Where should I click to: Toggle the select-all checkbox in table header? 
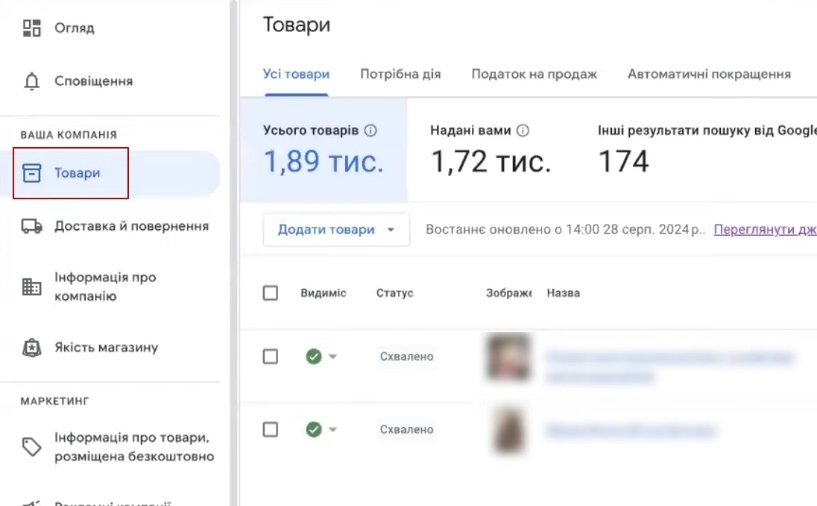tap(270, 293)
